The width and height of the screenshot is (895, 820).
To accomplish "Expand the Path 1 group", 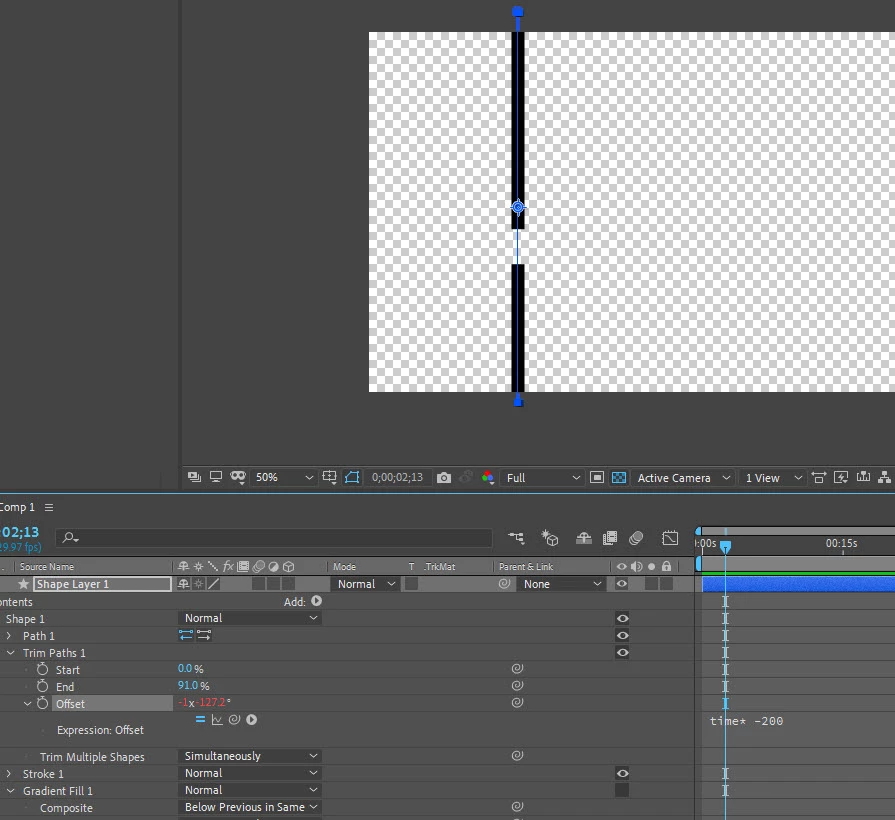I will 9,635.
